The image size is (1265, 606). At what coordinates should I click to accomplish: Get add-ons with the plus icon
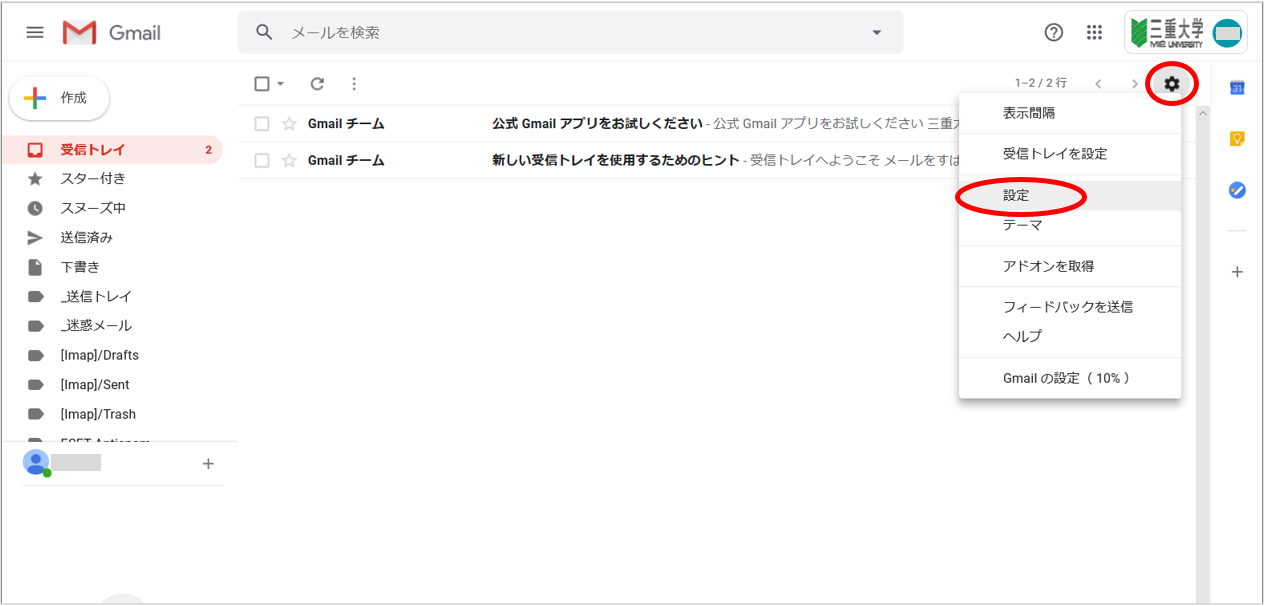pos(1237,272)
